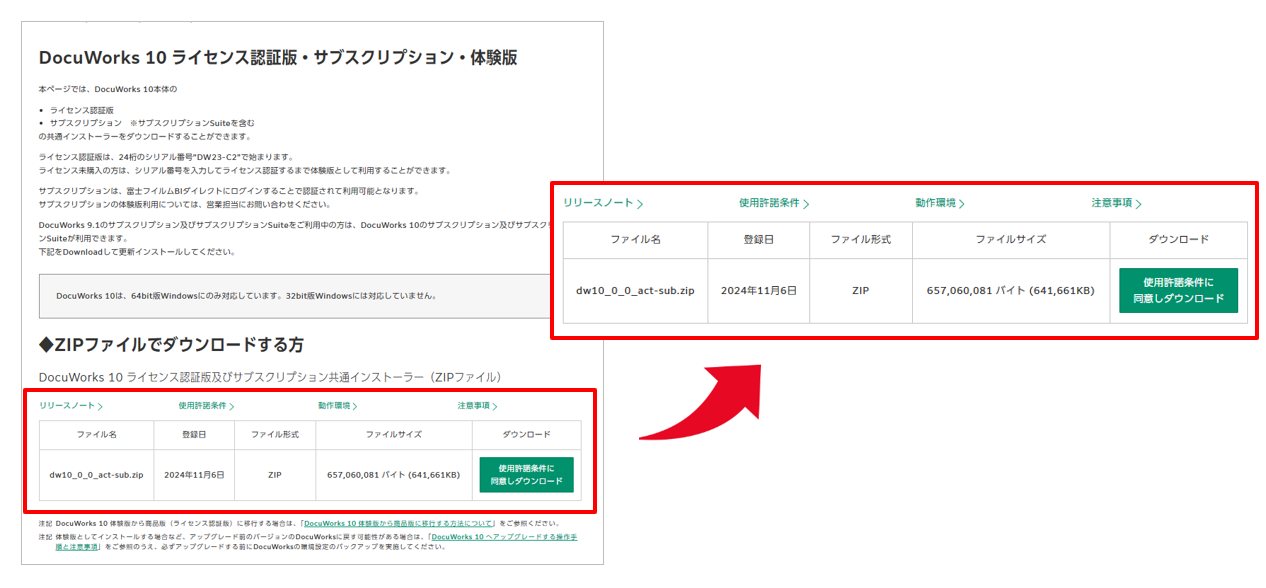Image resolution: width=1266 pixels, height=588 pixels.
Task: Click the ライセンス認証版 bullet item
Action: [82, 109]
